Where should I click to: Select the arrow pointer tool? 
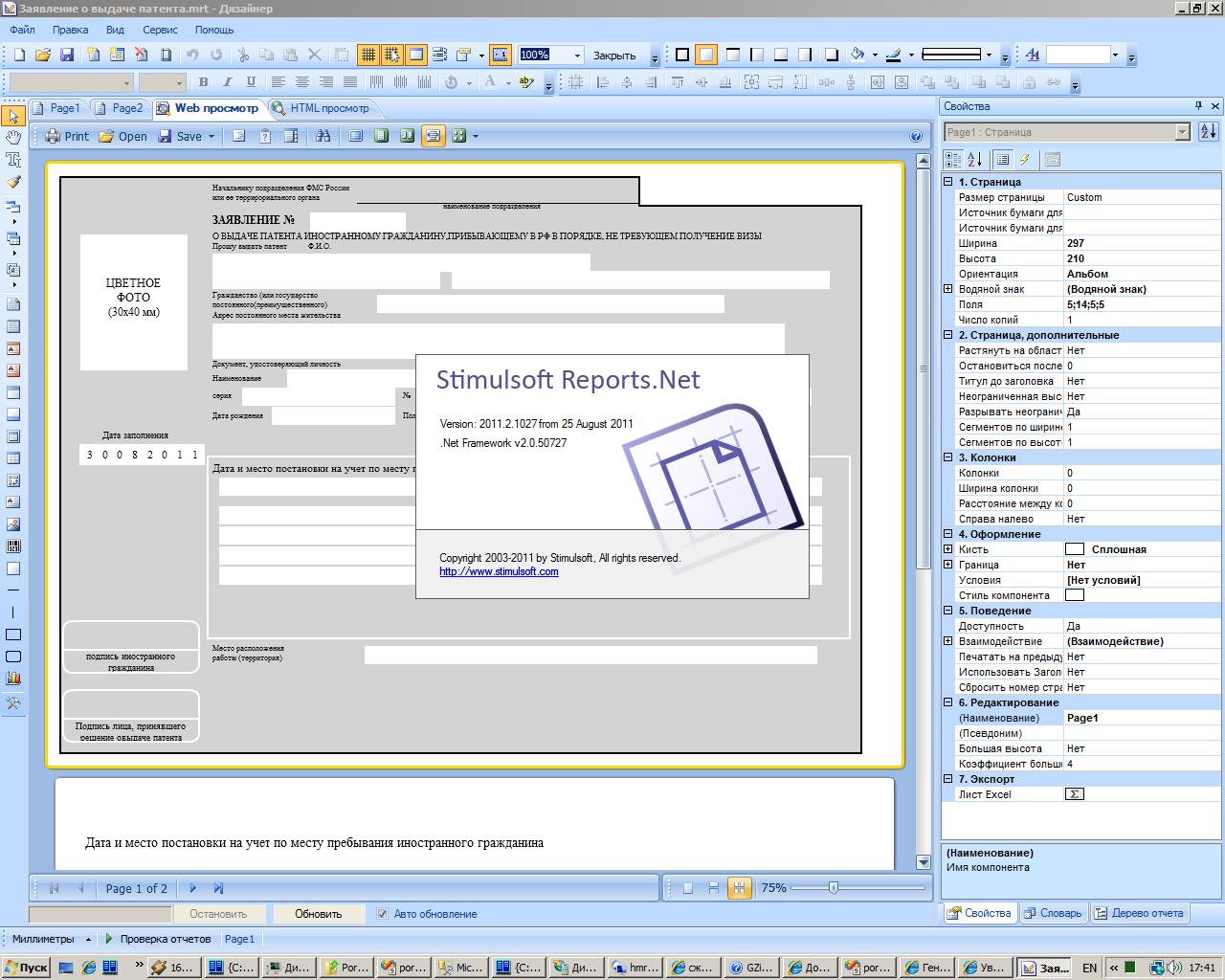click(13, 116)
